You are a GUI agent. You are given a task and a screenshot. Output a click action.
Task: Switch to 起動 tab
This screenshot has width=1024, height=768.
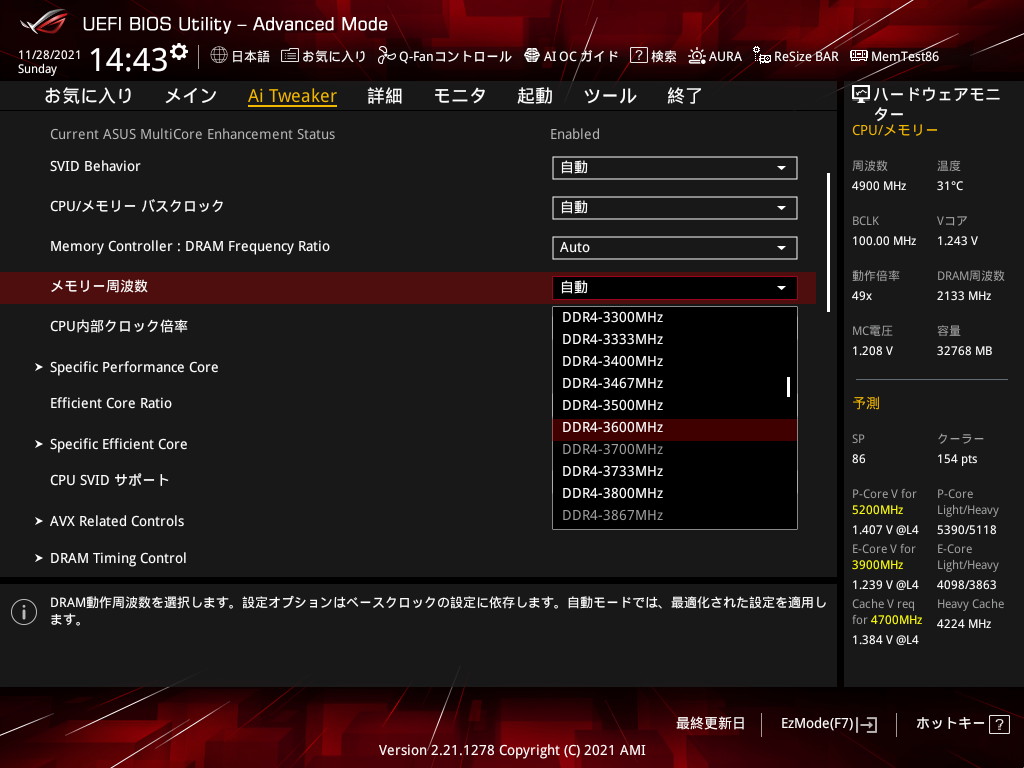point(535,96)
